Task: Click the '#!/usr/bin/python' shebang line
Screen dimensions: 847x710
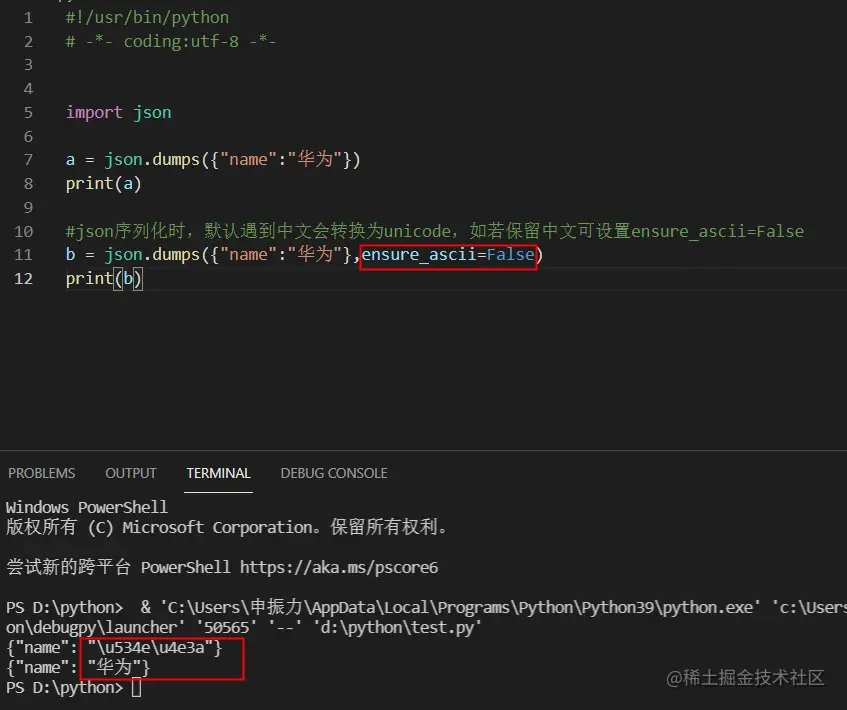Action: tap(147, 17)
